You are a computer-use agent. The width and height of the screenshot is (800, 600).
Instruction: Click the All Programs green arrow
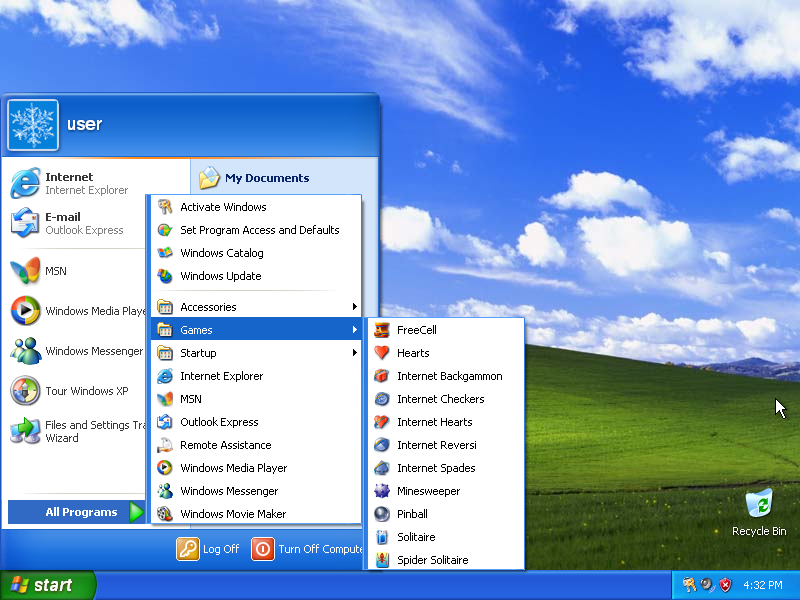pos(137,512)
